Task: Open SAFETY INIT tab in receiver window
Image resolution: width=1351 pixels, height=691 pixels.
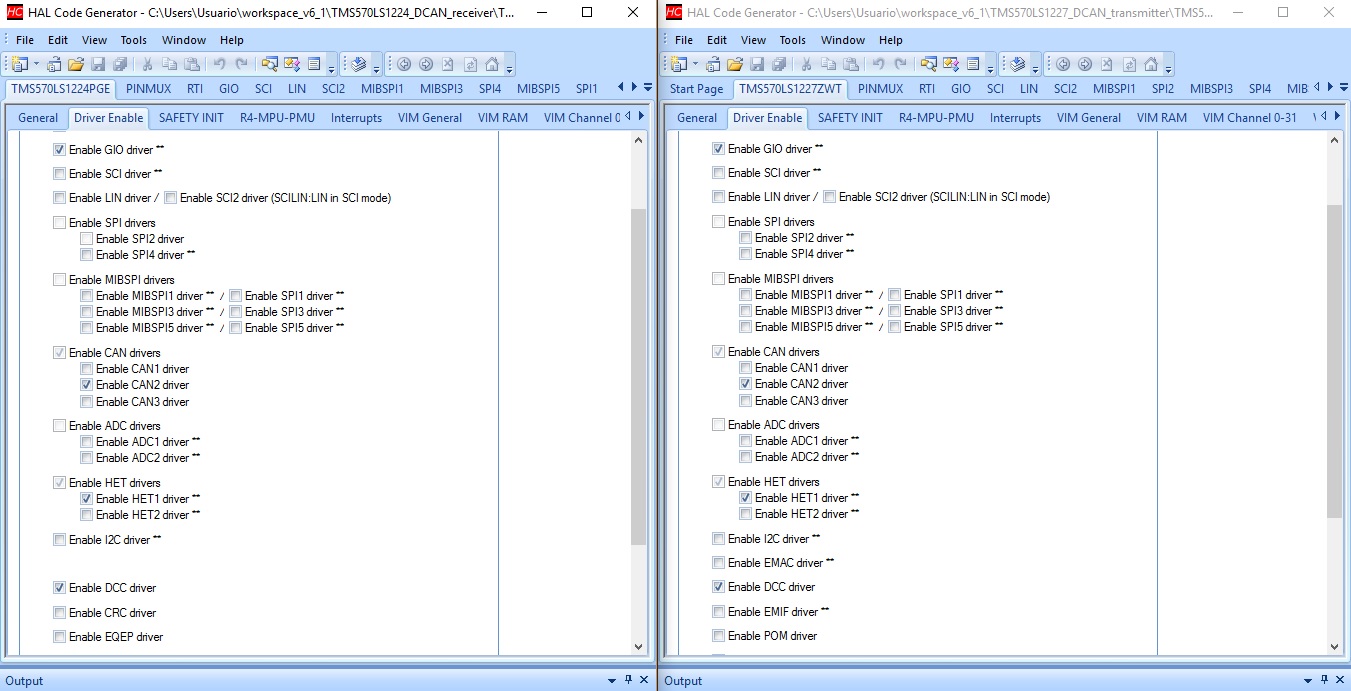Action: [x=191, y=118]
